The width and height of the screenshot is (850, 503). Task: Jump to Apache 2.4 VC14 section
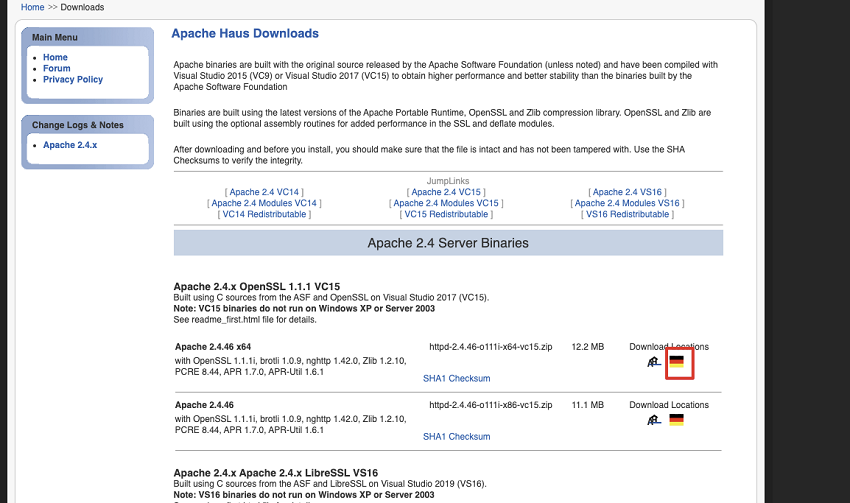pyautogui.click(x=264, y=192)
